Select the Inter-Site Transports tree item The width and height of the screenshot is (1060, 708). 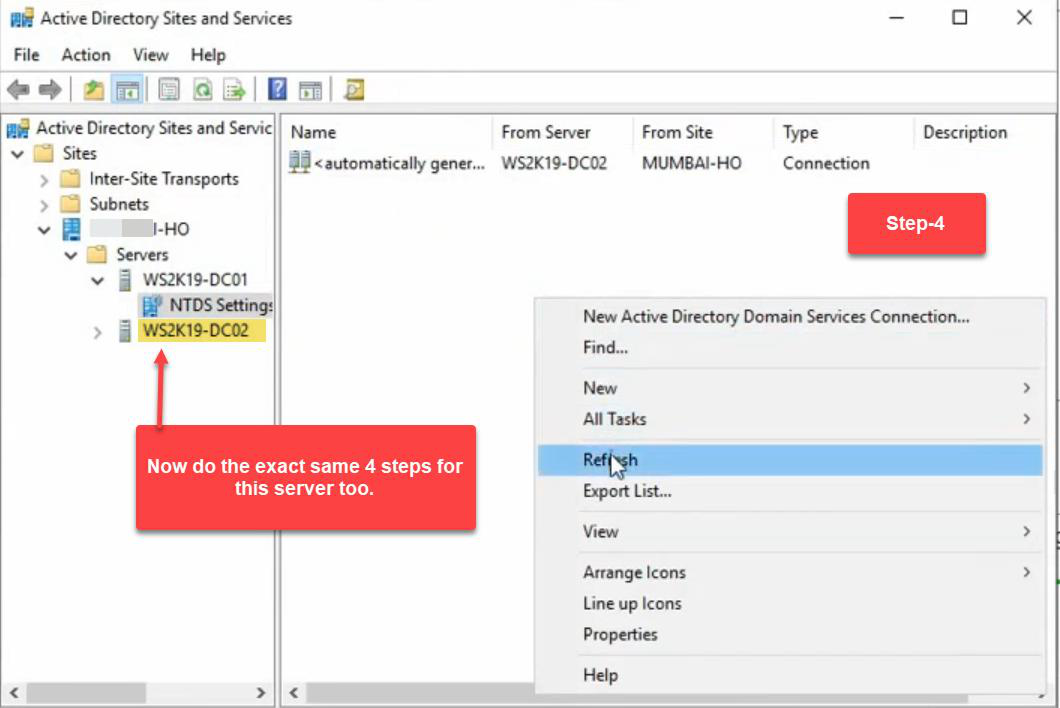(x=164, y=179)
